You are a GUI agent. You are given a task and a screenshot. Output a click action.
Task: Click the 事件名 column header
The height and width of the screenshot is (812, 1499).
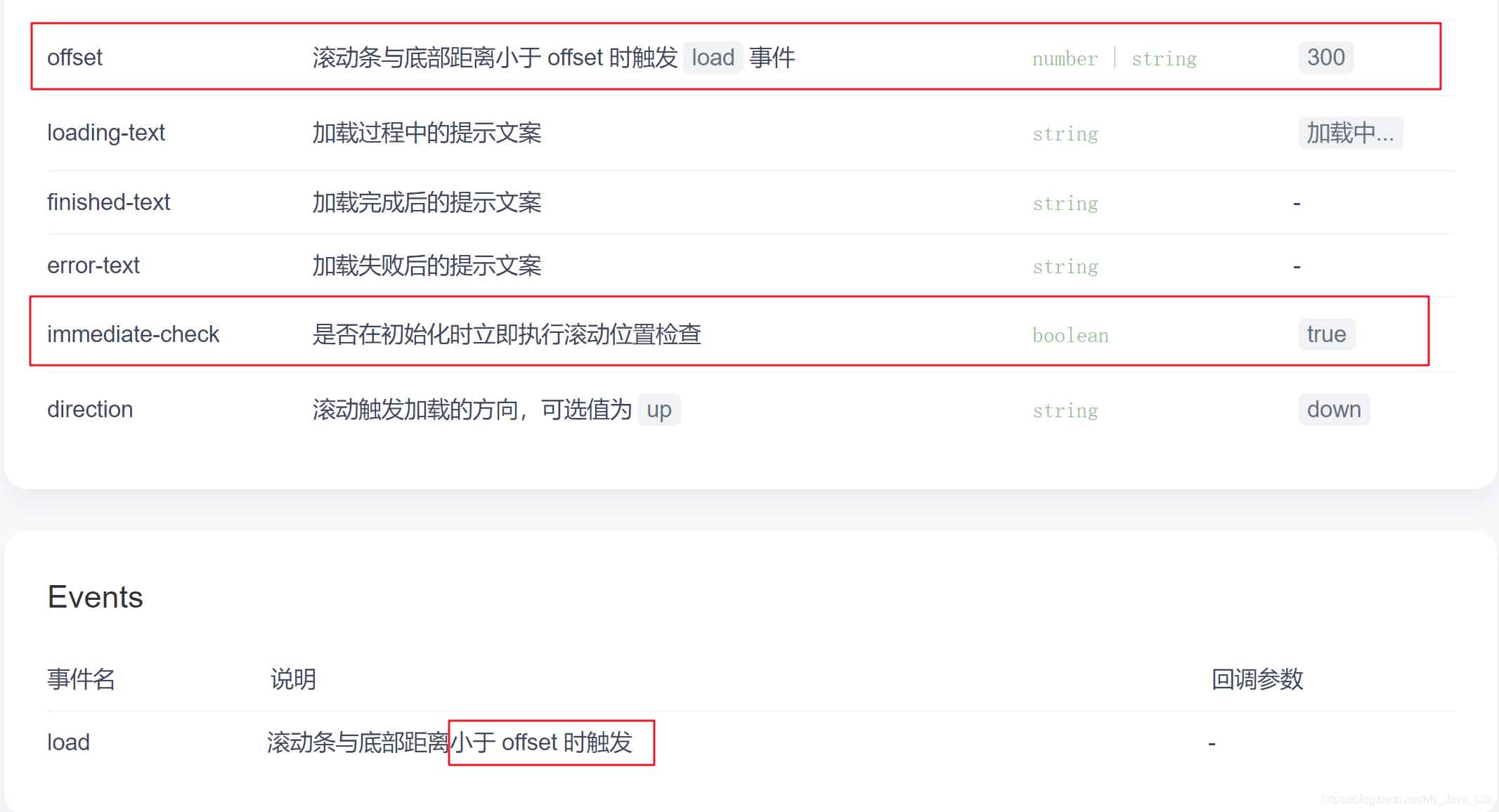pyautogui.click(x=81, y=679)
